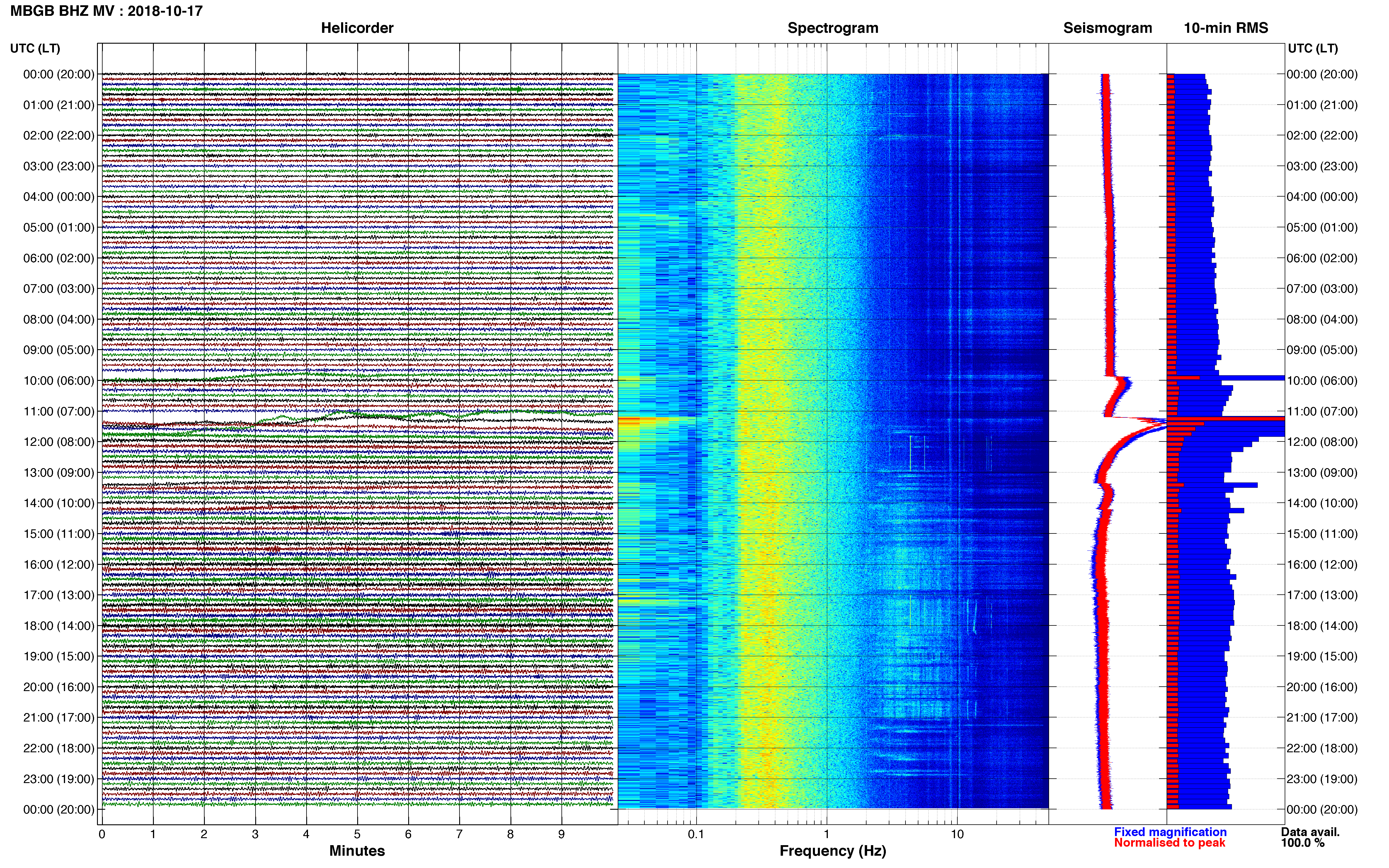
Task: Select the Helicorder panel heading
Action: pos(357,28)
